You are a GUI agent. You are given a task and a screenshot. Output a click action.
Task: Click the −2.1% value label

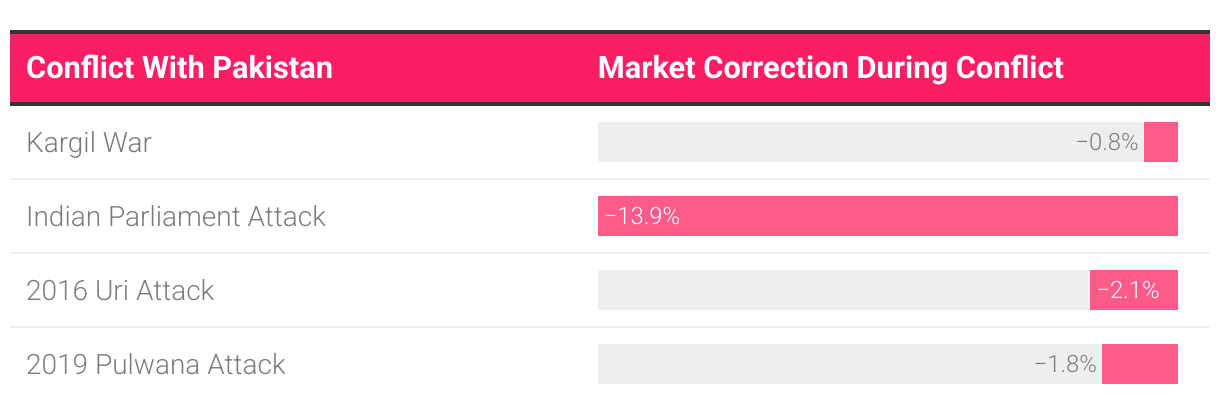[x=1128, y=290]
